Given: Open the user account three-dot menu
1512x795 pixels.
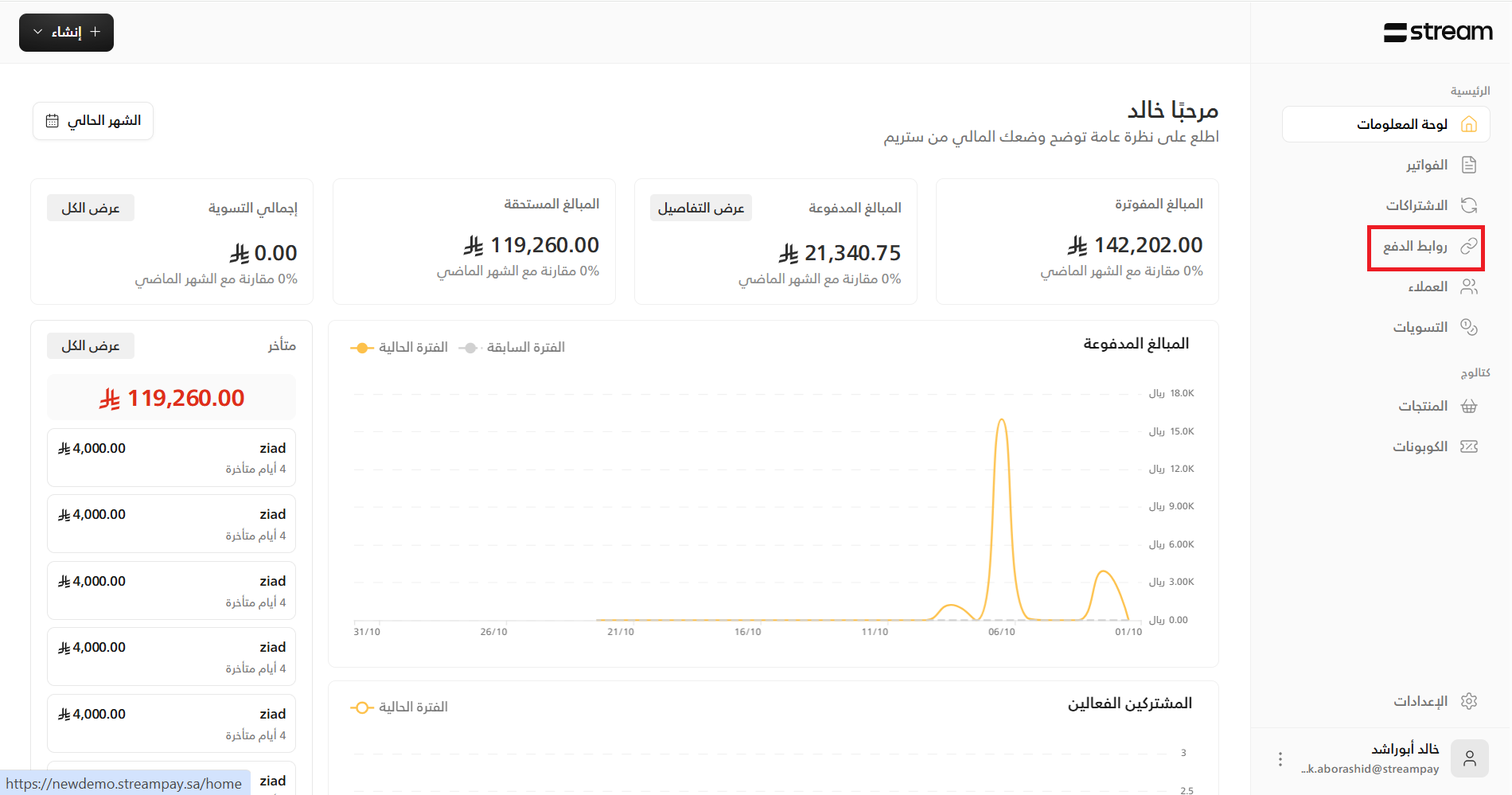Looking at the screenshot, I should (1280, 759).
